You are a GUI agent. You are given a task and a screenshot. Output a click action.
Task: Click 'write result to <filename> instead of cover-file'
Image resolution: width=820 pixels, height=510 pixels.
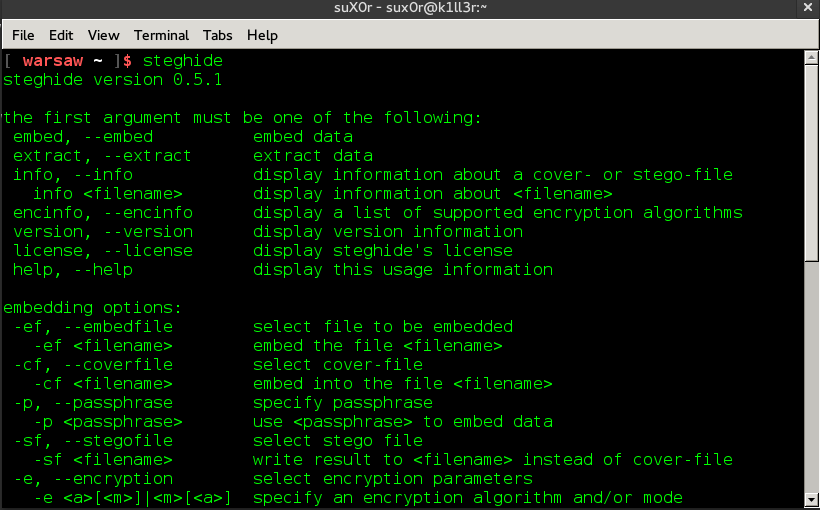pos(493,460)
